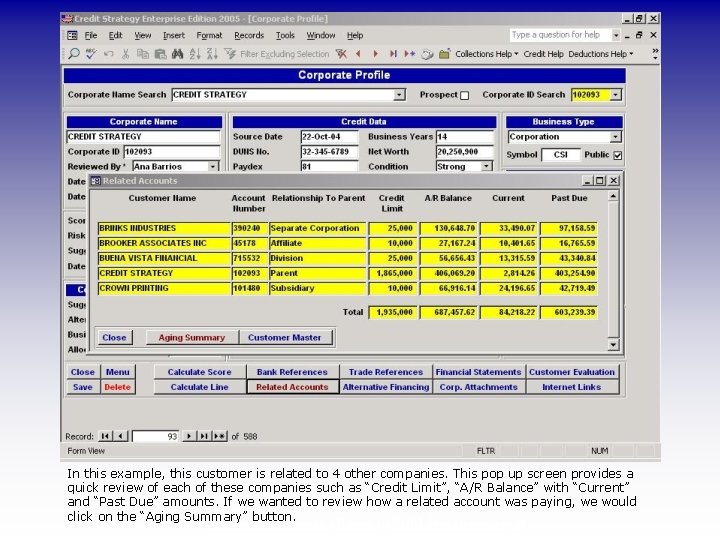This screenshot has height=540, width=720.
Task: Click Related Accounts window title icon
Action: (x=96, y=181)
